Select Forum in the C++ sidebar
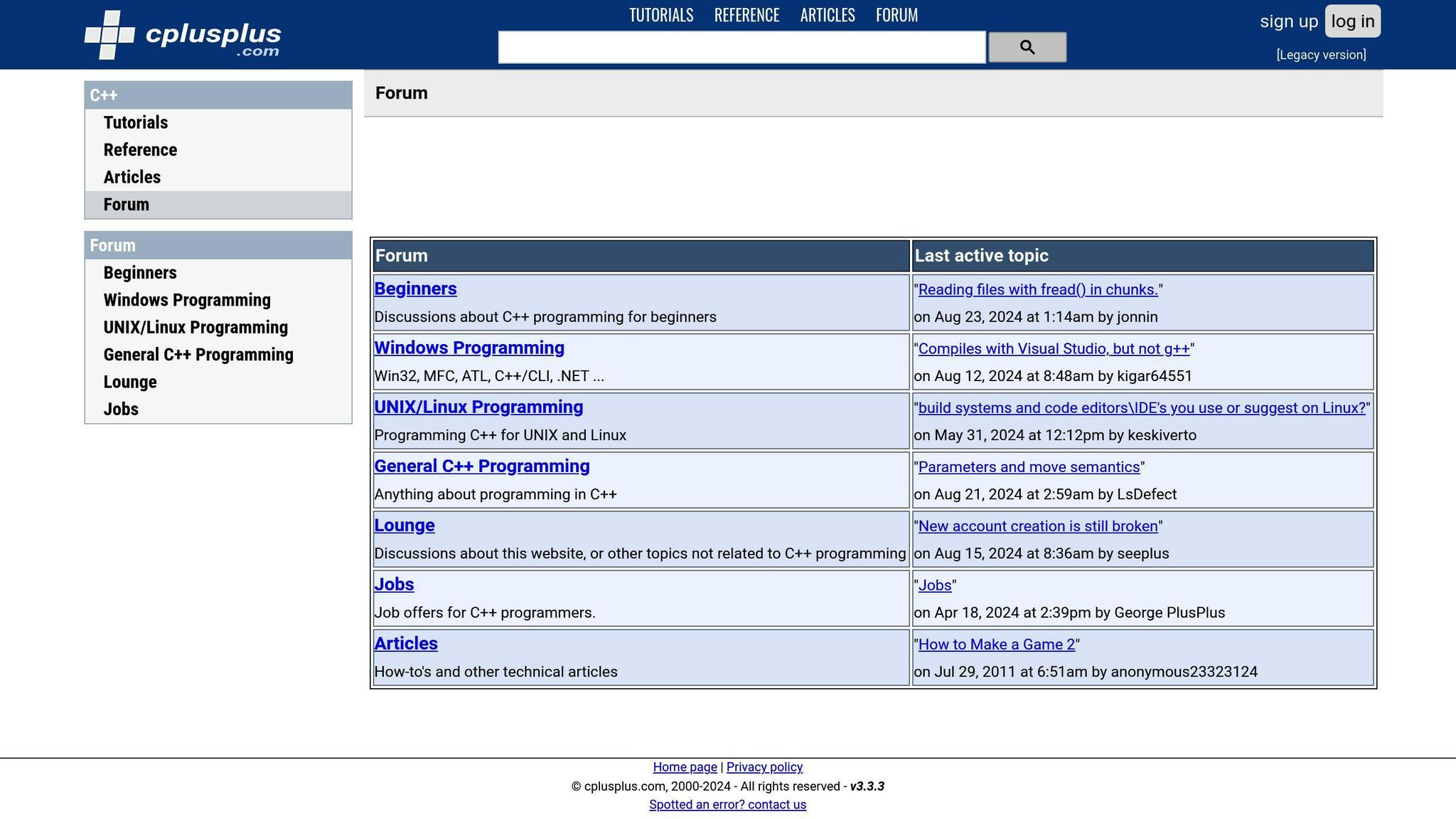The image size is (1456, 819). (x=127, y=204)
